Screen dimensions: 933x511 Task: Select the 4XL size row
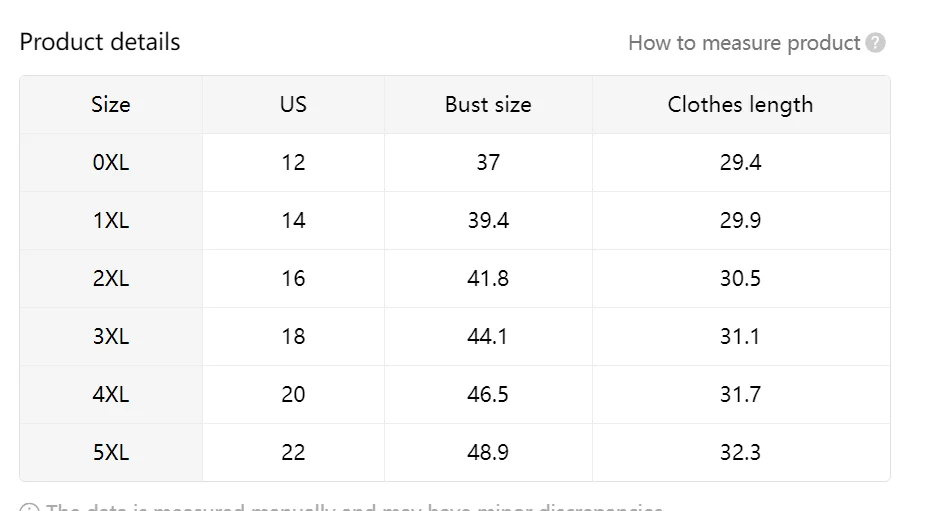point(110,395)
